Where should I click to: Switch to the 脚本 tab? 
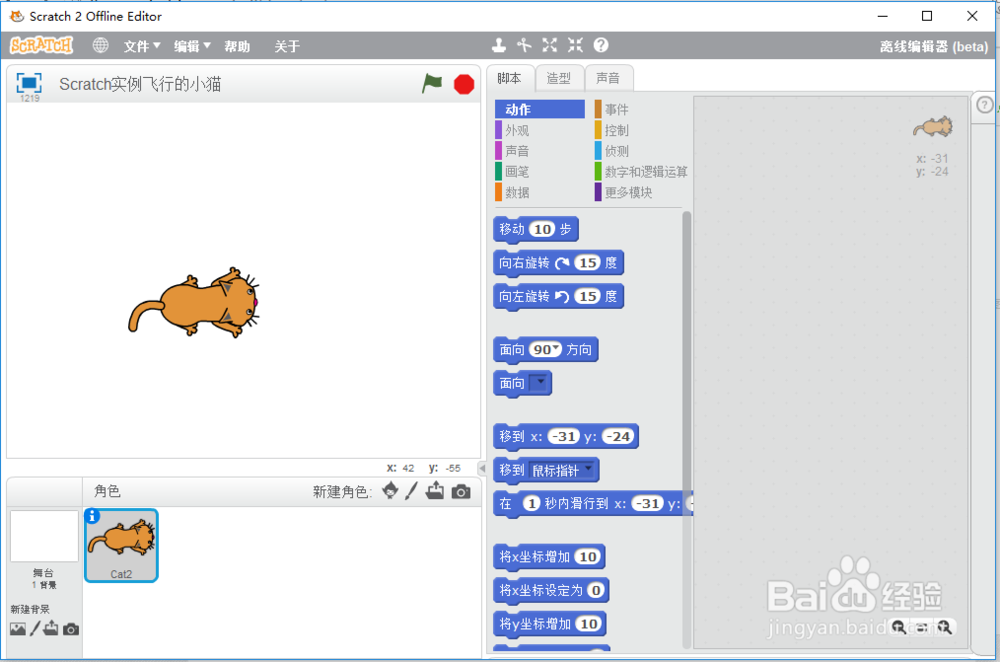510,78
